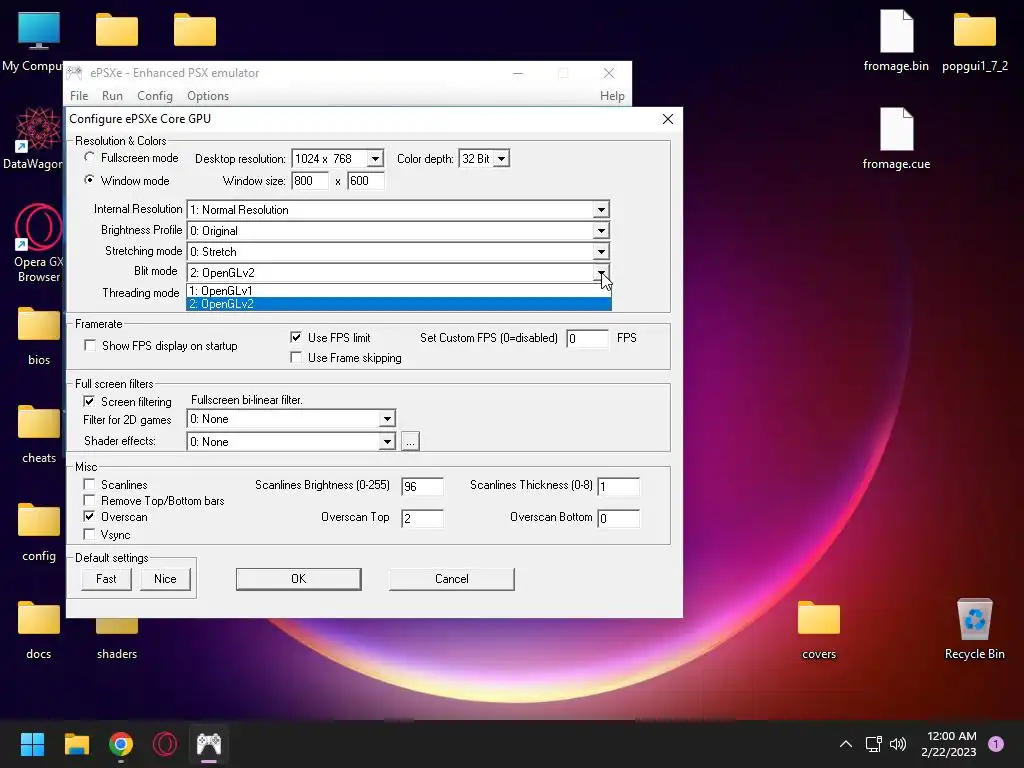Open the File menu in ePSXe
The height and width of the screenshot is (768, 1024).
79,95
